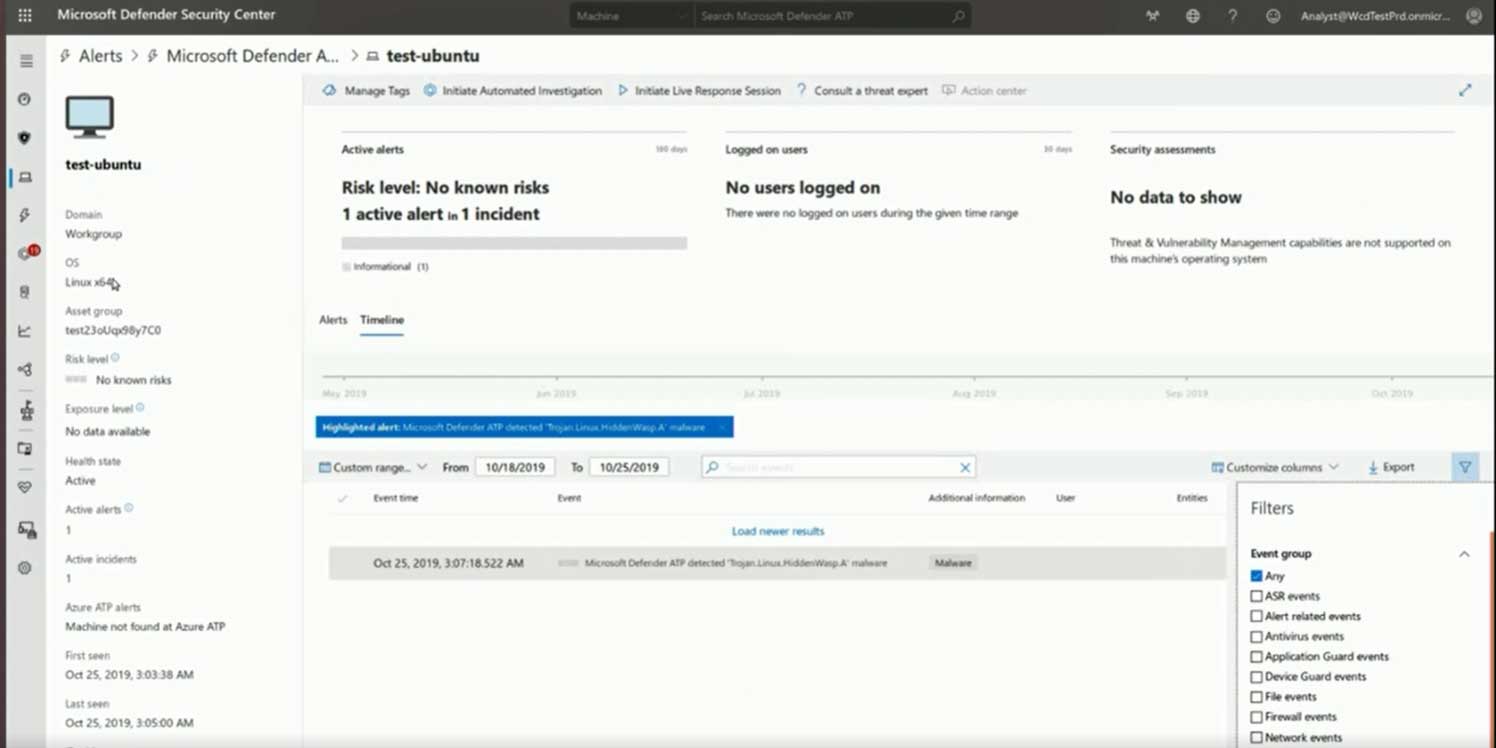Click Initiate Live Response Session in the toolbar
1496x748 pixels.
pyautogui.click(x=704, y=90)
